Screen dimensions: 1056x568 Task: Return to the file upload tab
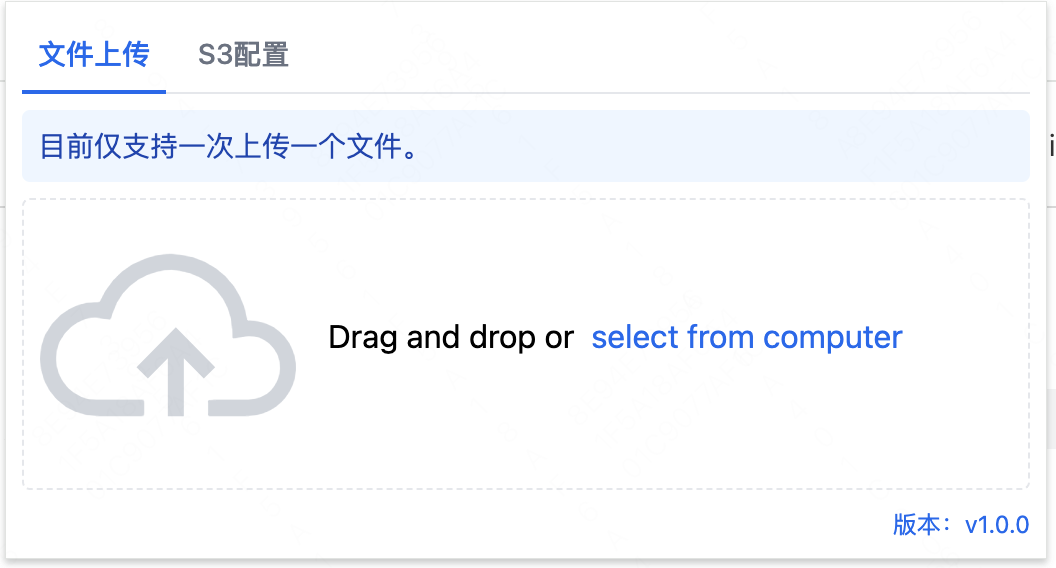coord(94,54)
